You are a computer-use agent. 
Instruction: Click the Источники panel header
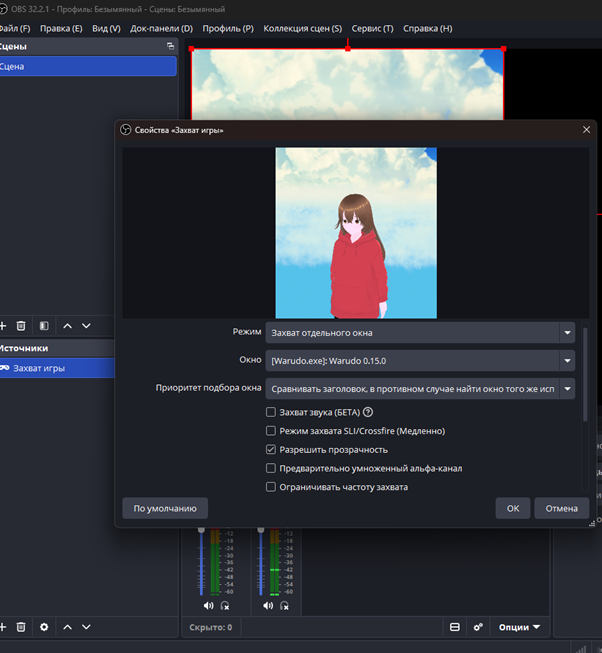pos(57,348)
